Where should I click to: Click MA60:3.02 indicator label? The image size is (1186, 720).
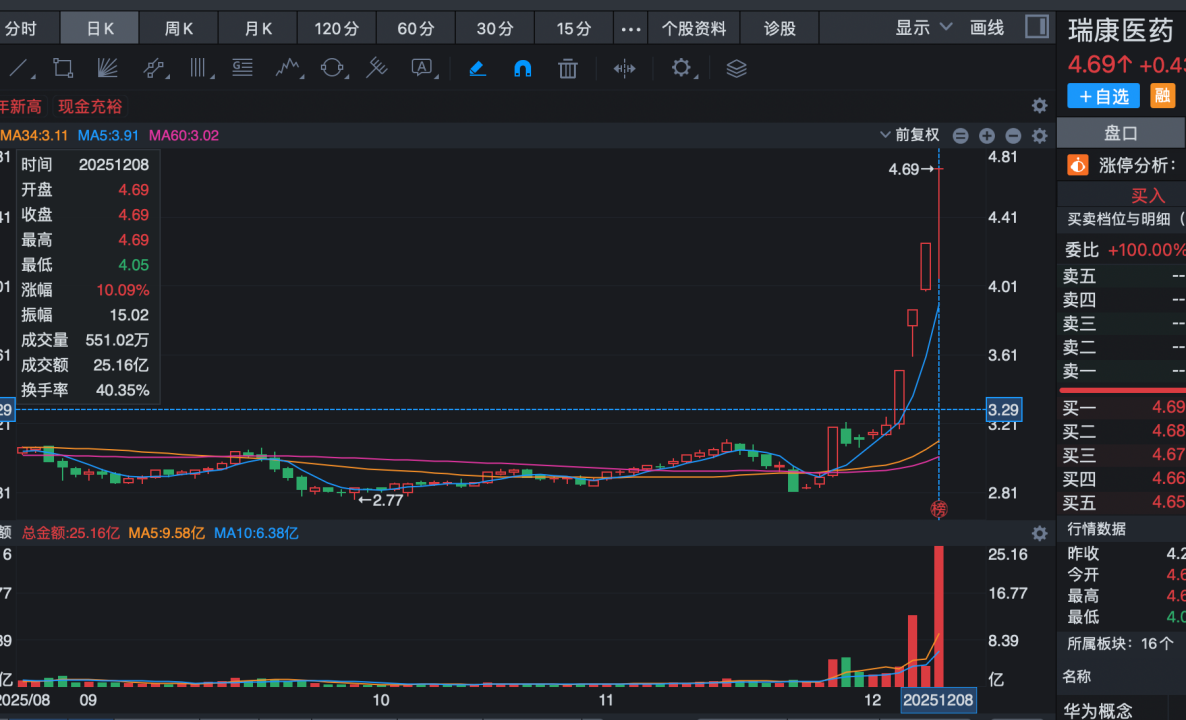(184, 135)
